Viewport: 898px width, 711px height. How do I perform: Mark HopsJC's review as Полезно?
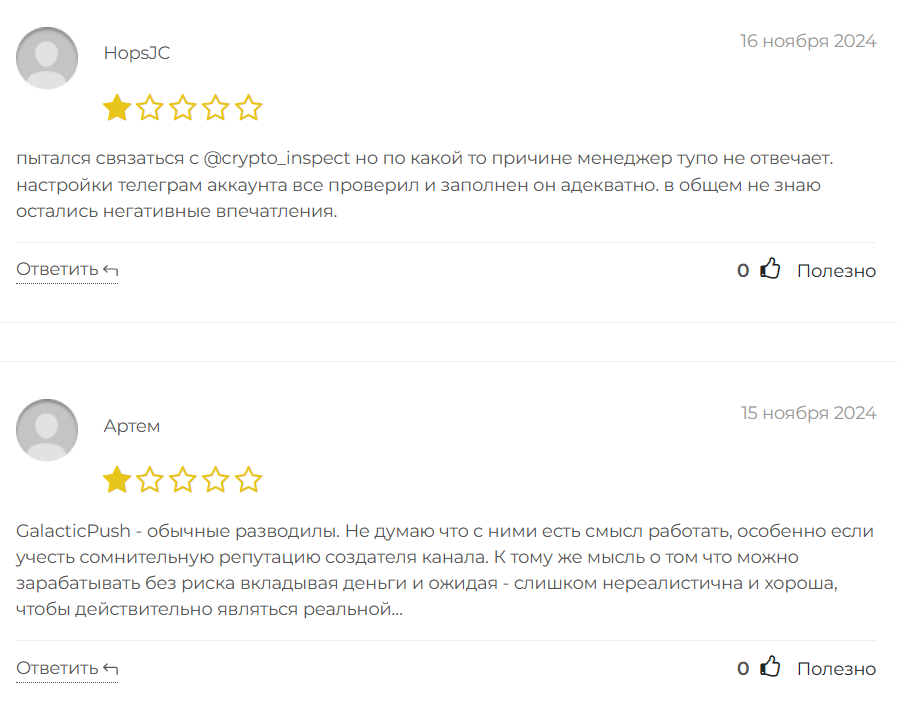(836, 271)
